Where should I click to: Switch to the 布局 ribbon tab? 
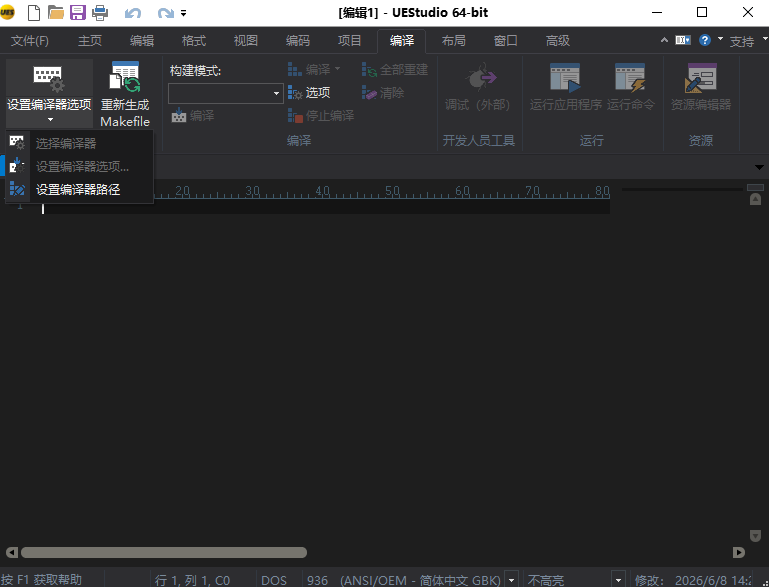pyautogui.click(x=454, y=41)
